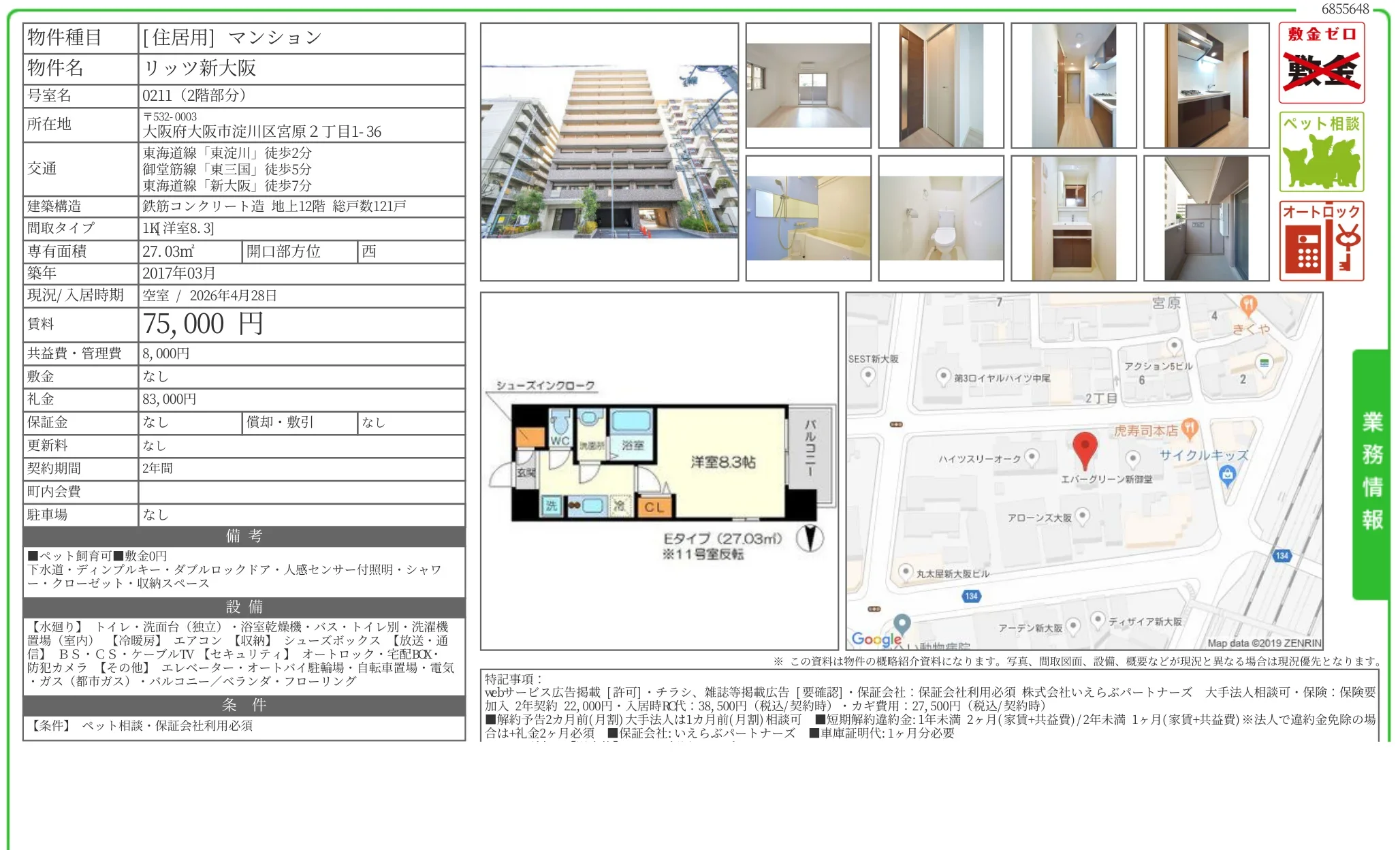Click the 虎寿司本店 restaurant marker
This screenshot has width=1400, height=850.
[x=1189, y=428]
